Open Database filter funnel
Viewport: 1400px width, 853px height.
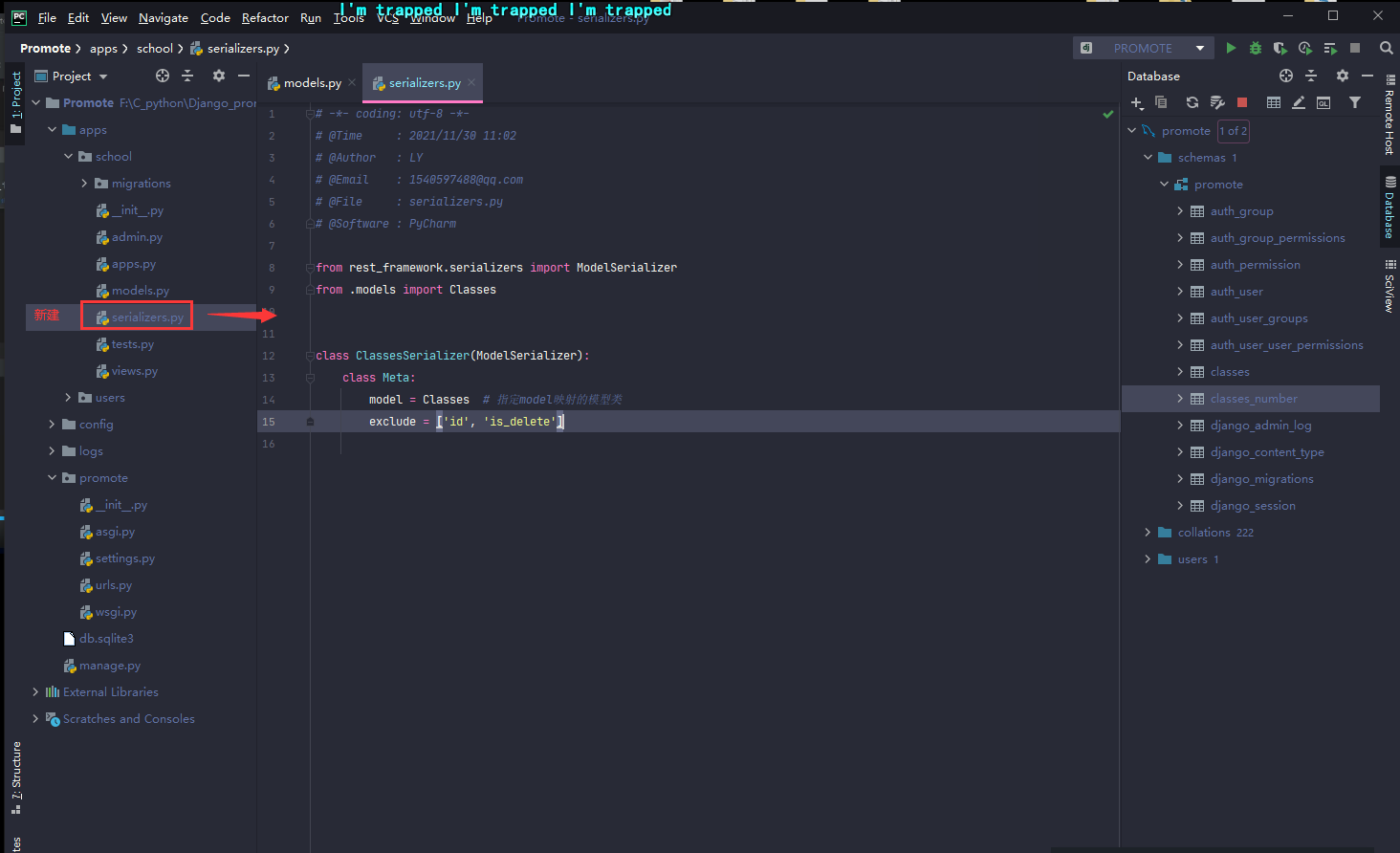1355,102
